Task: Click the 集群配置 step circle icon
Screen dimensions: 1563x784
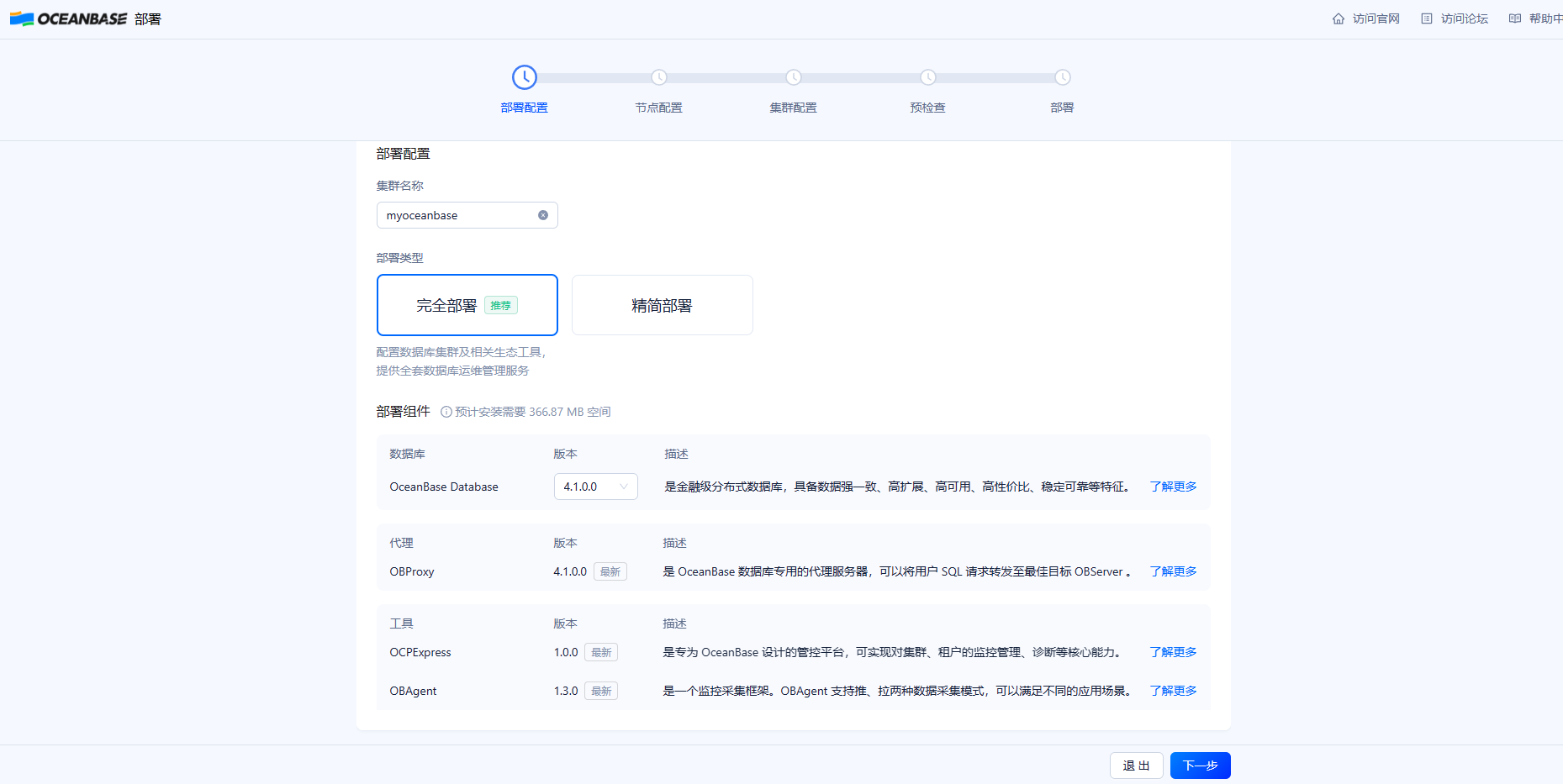Action: (794, 77)
